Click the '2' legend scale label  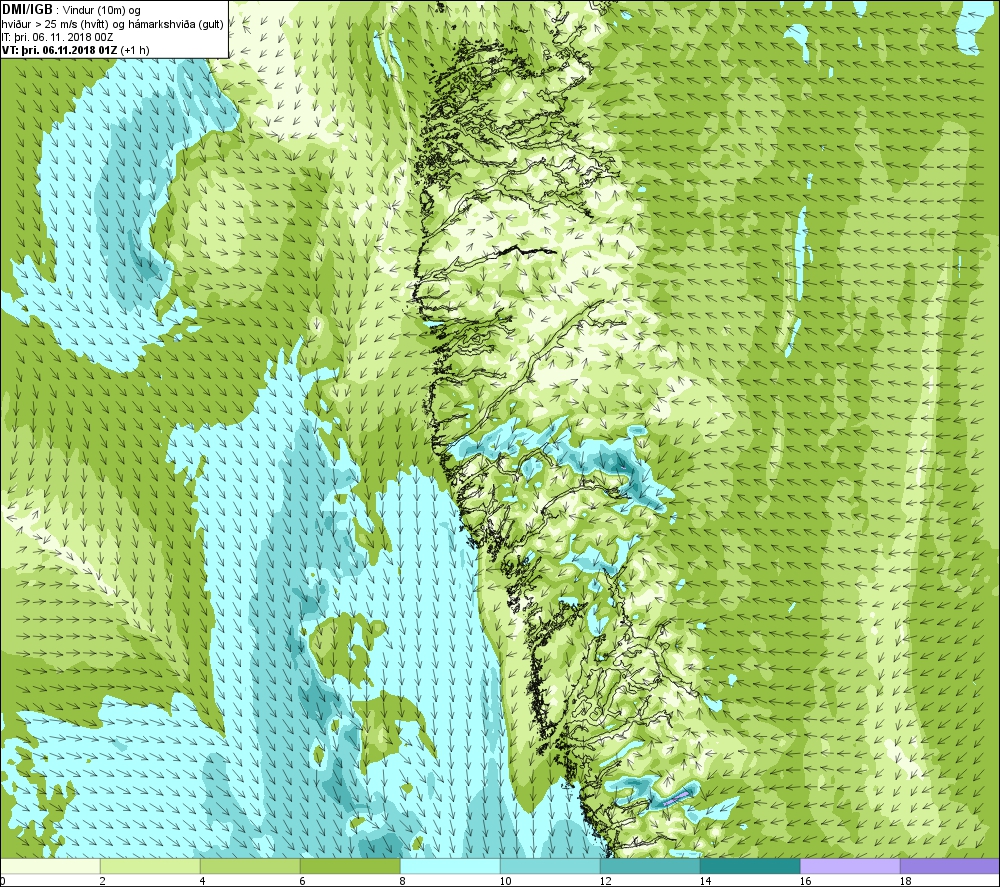(103, 881)
